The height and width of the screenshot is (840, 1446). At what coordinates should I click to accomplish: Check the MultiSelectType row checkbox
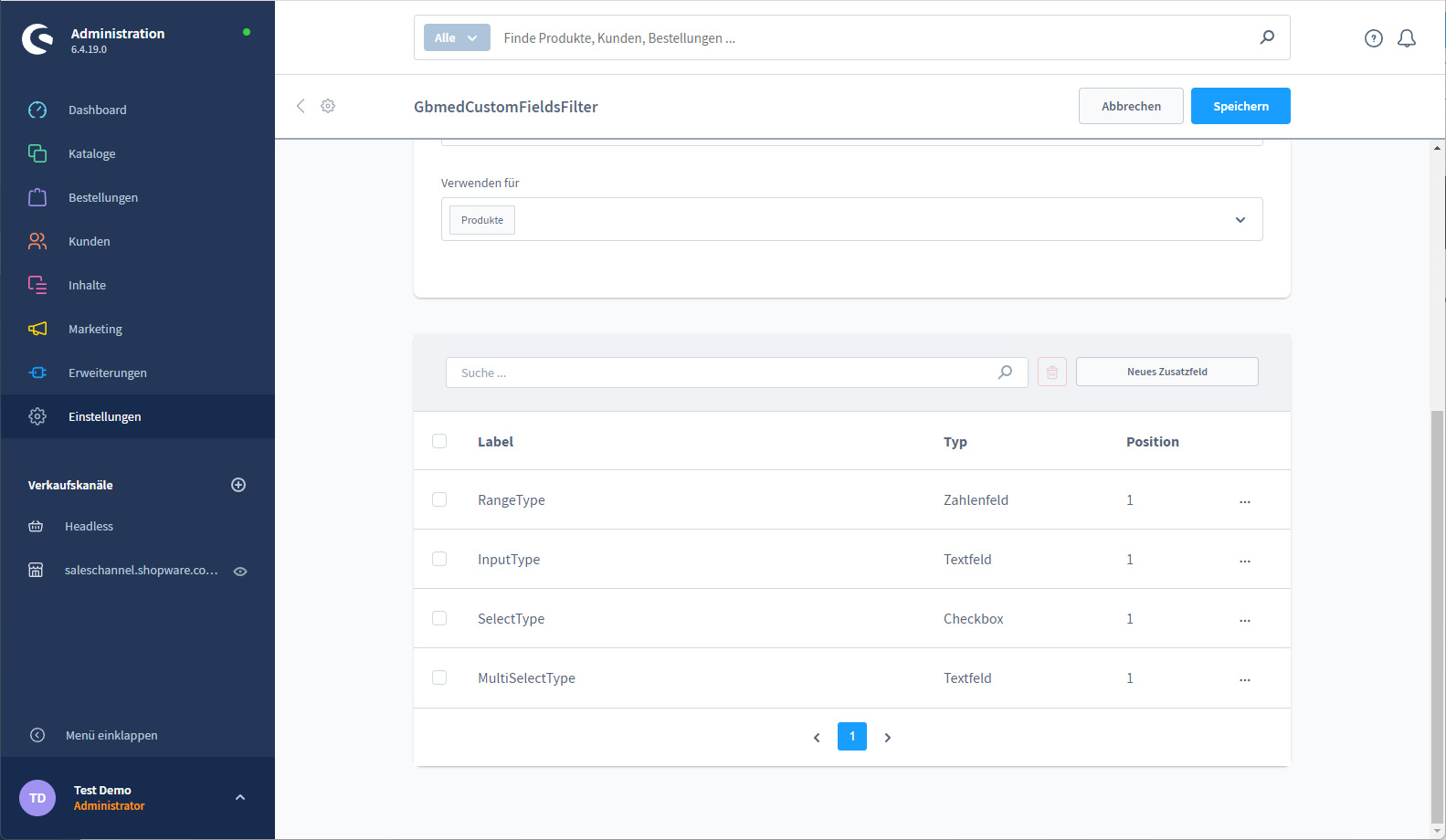tap(439, 677)
